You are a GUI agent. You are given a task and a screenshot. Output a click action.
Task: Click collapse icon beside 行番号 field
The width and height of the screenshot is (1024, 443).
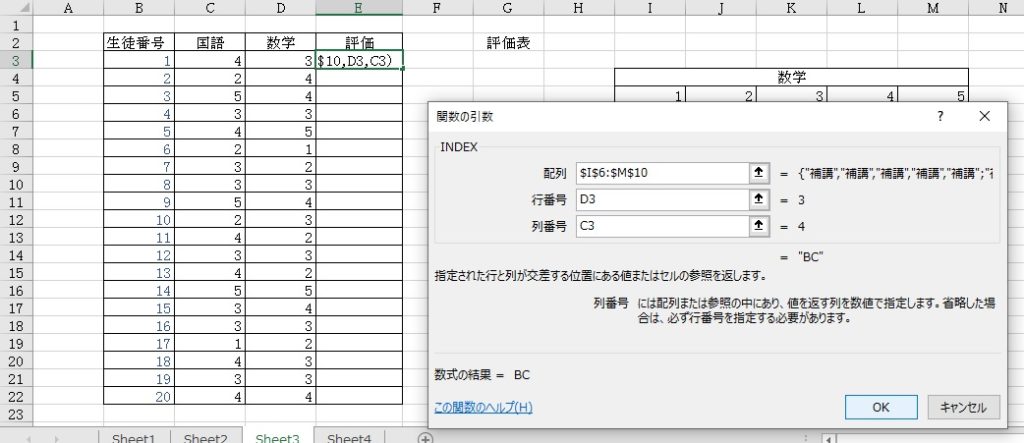pyautogui.click(x=758, y=200)
